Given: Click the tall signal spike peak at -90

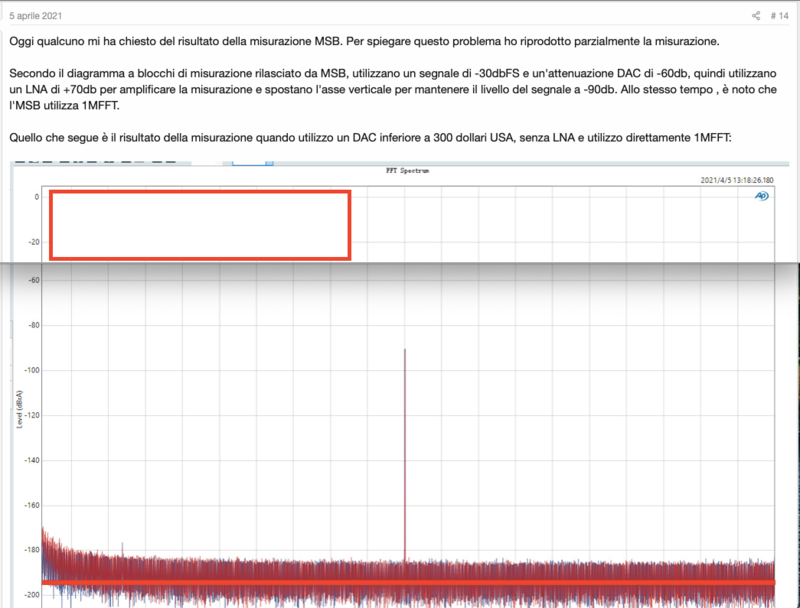Looking at the screenshot, I should (x=405, y=352).
